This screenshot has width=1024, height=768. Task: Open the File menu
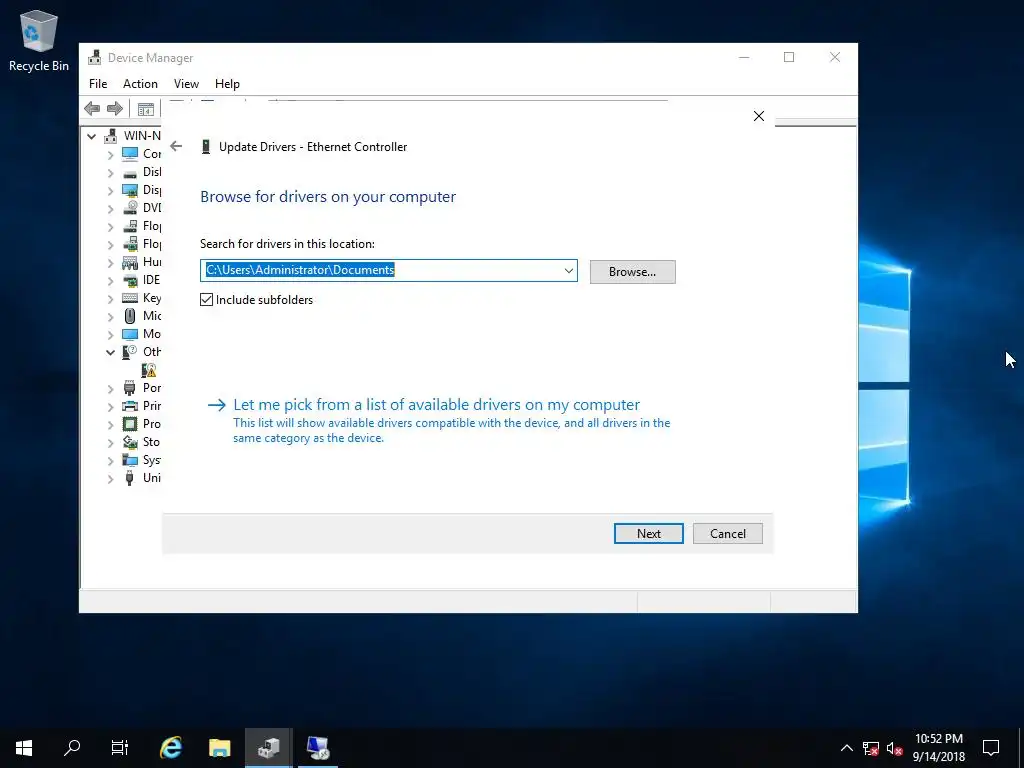click(98, 84)
